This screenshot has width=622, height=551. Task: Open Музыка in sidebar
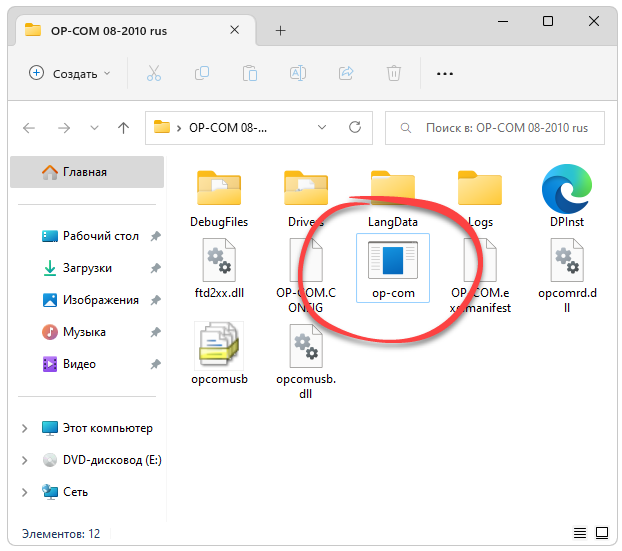click(x=74, y=332)
